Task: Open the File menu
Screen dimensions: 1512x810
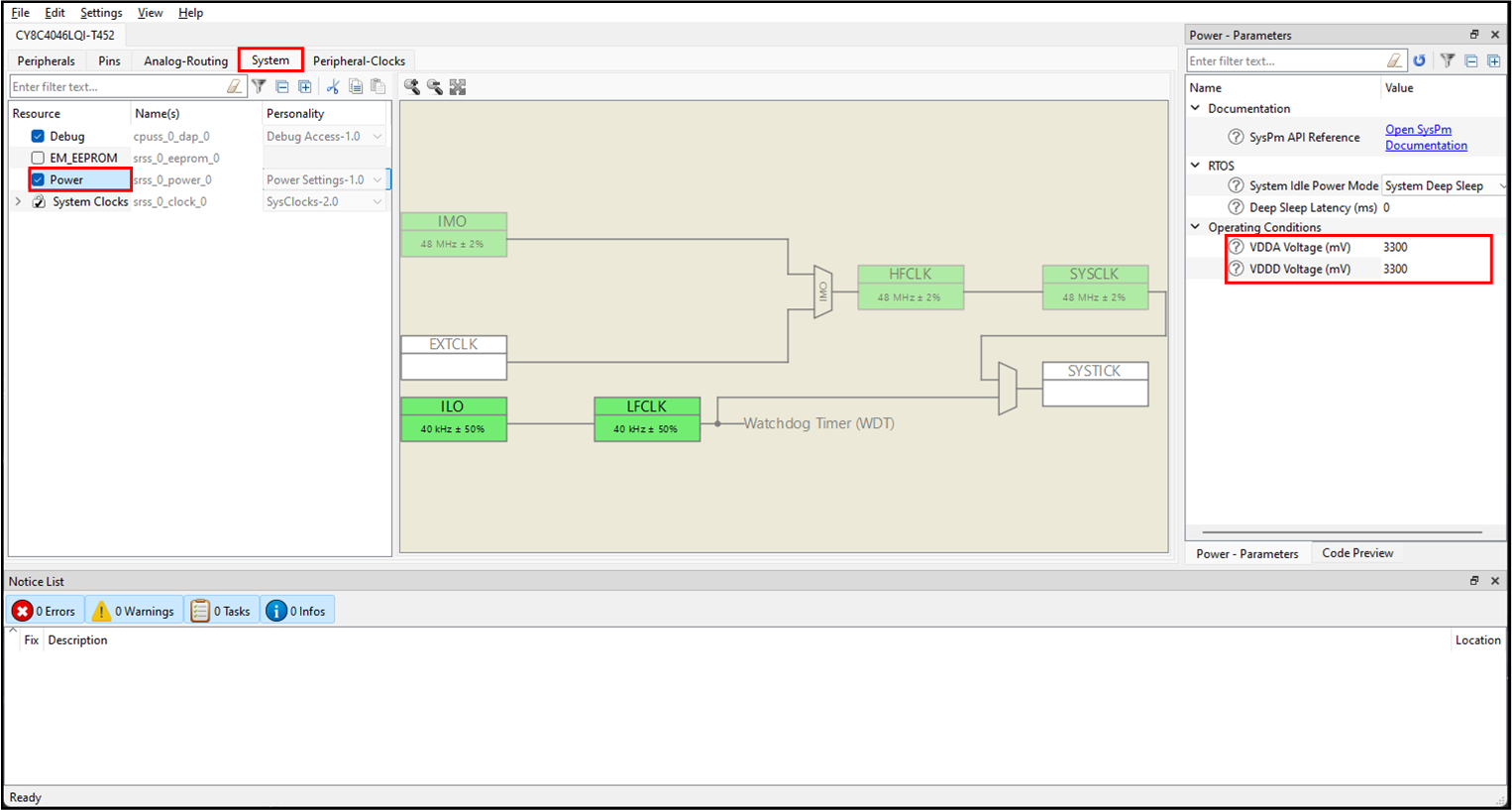Action: [x=20, y=13]
